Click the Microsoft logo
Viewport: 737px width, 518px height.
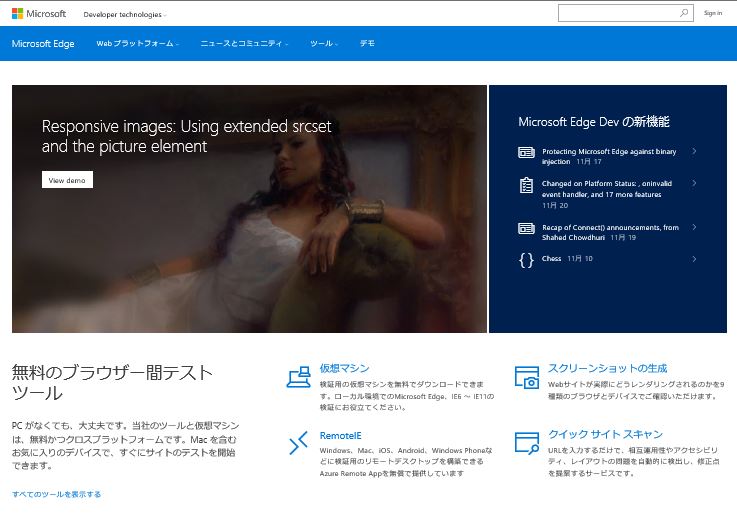(39, 14)
